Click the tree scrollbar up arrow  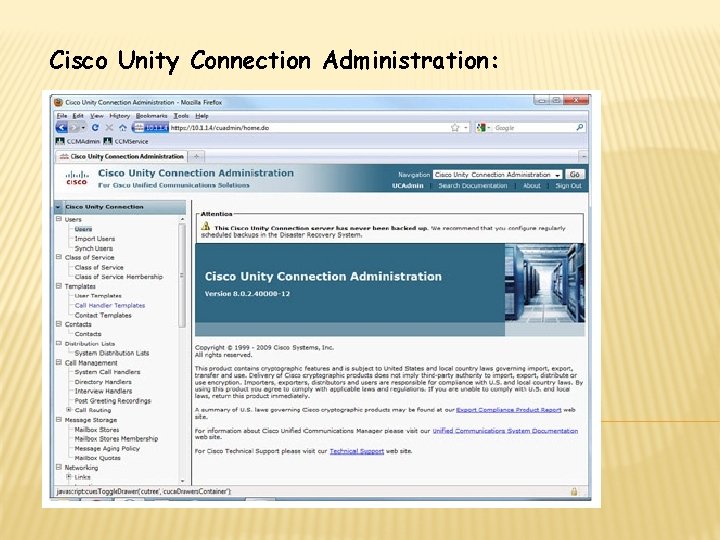coord(182,219)
